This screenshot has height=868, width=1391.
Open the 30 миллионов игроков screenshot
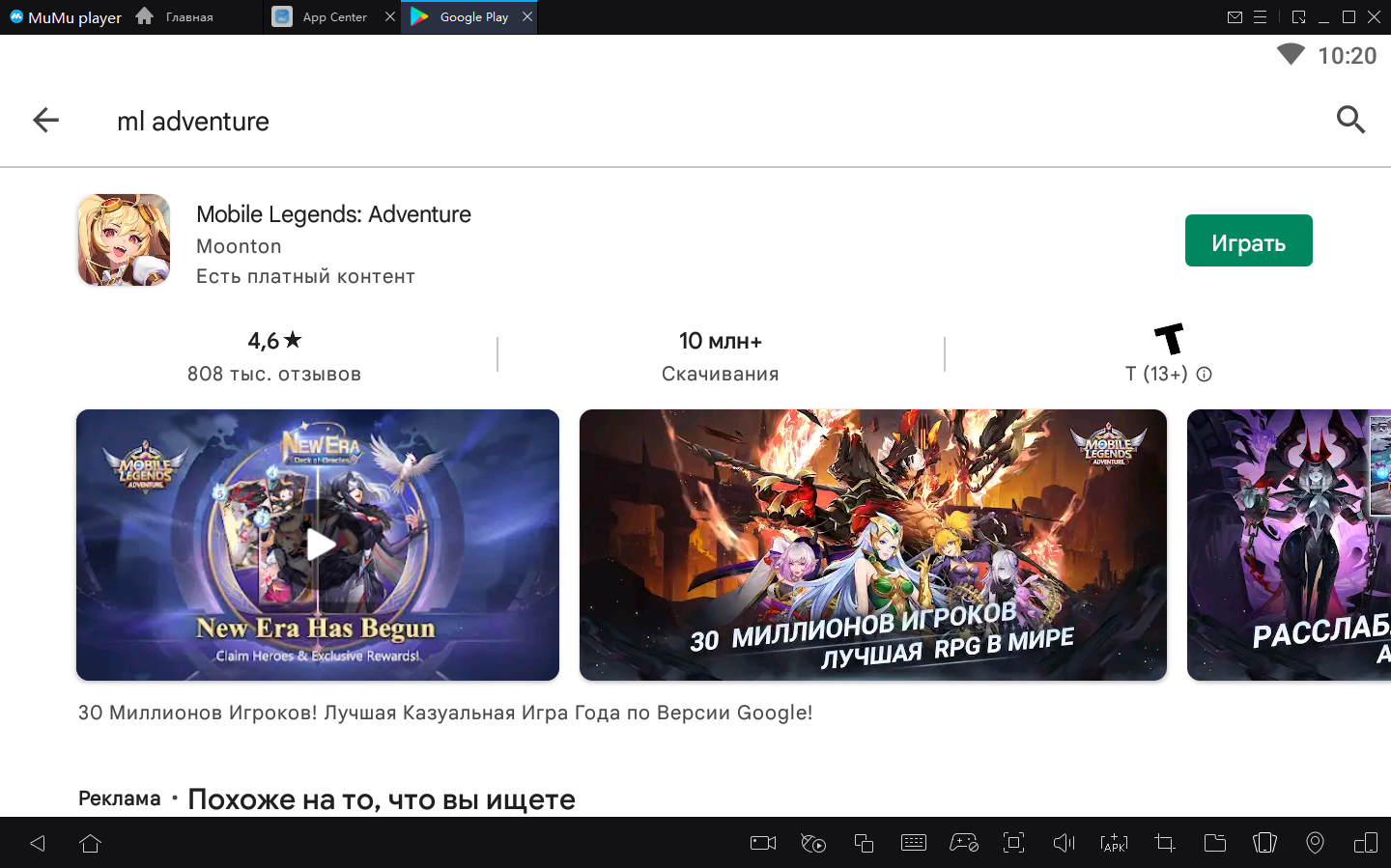pos(872,545)
